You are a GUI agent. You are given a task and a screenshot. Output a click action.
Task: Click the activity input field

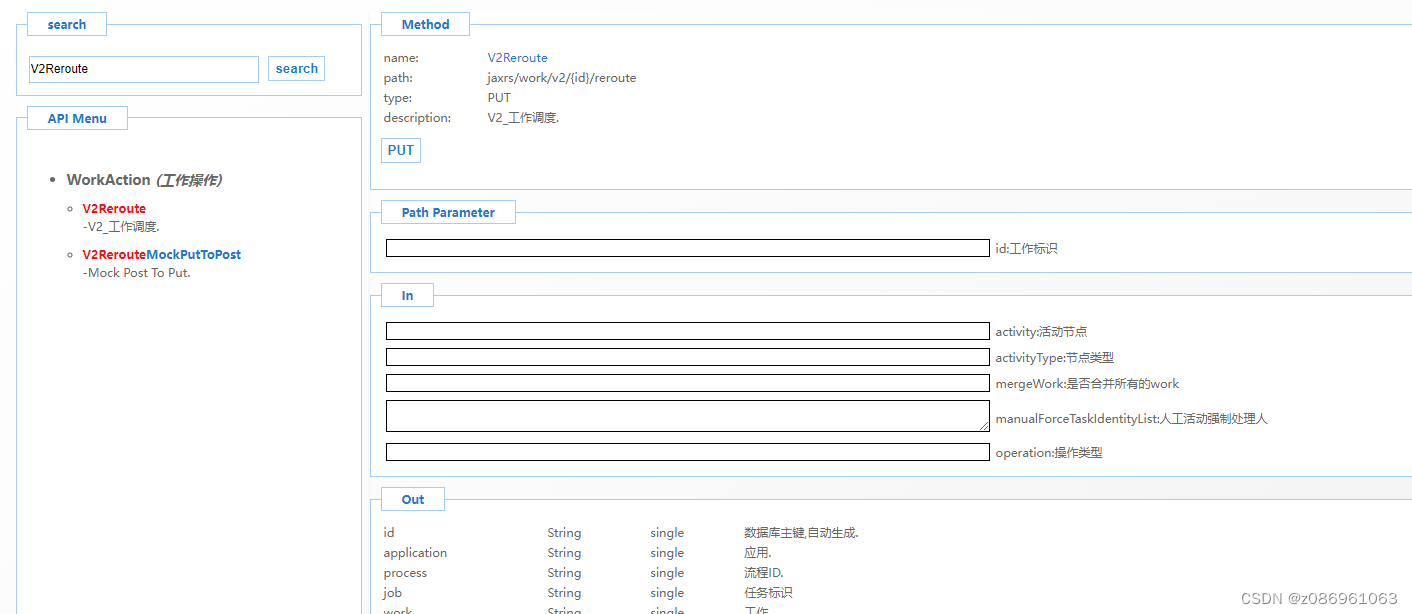pyautogui.click(x=685, y=330)
